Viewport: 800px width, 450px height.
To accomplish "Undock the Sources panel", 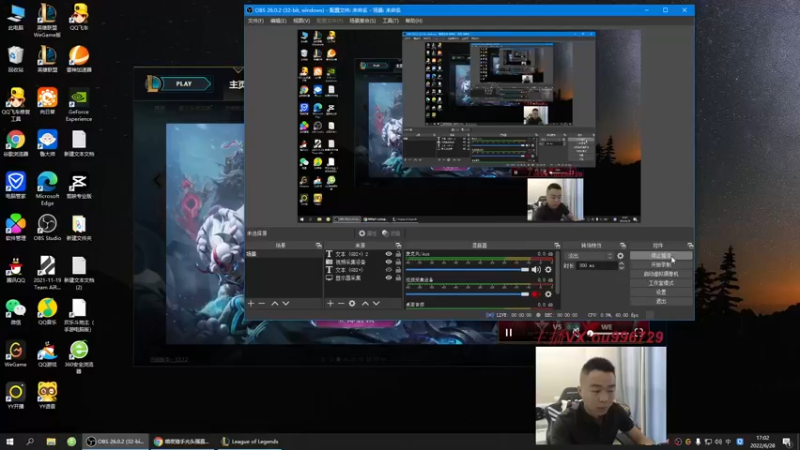I will coord(398,245).
